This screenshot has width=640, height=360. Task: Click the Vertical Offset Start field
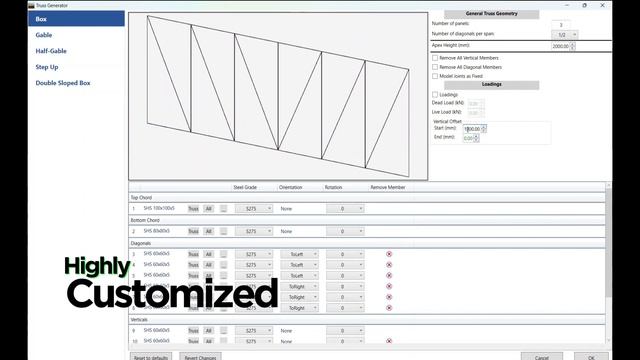click(472, 129)
